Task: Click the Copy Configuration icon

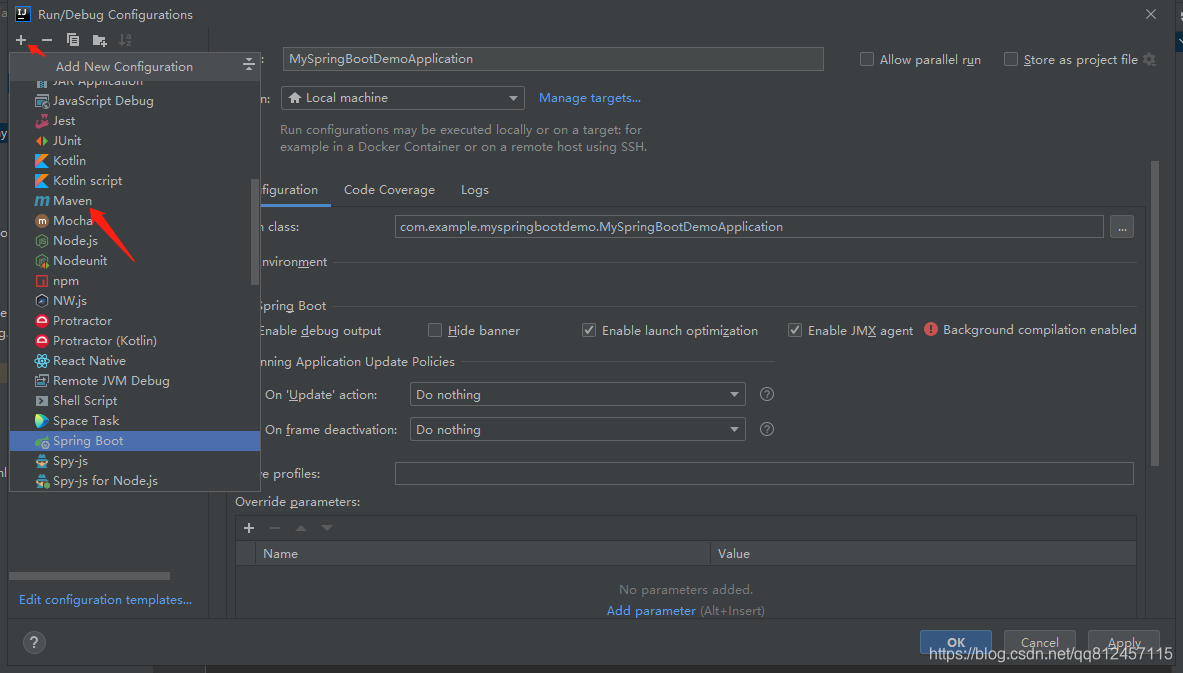Action: point(73,39)
